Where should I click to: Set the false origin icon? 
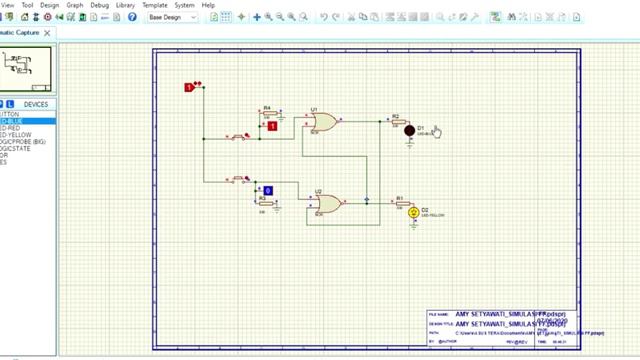click(x=241, y=17)
